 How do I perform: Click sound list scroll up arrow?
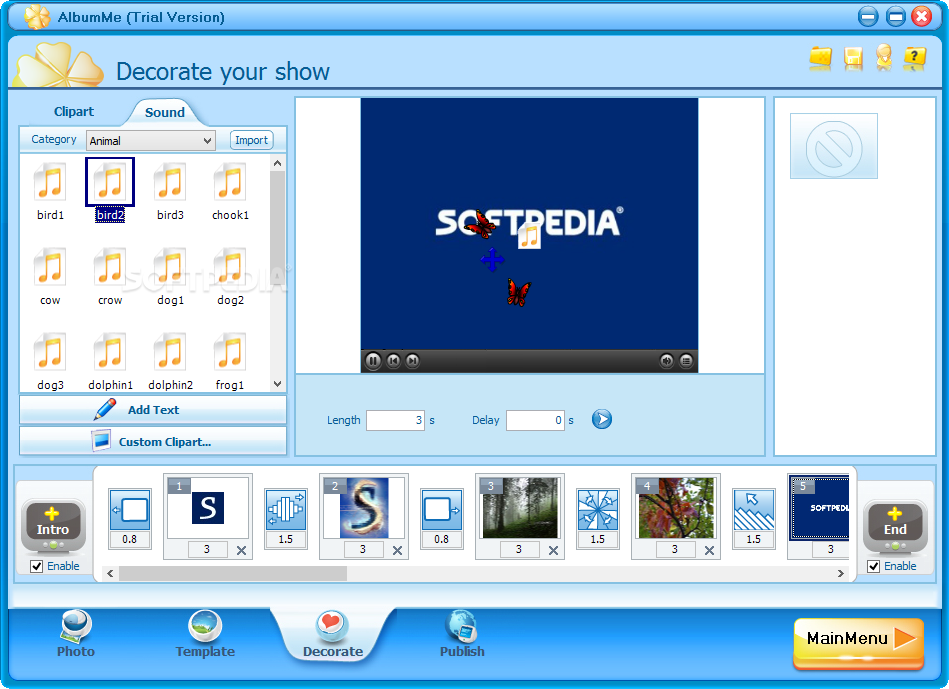tap(277, 163)
